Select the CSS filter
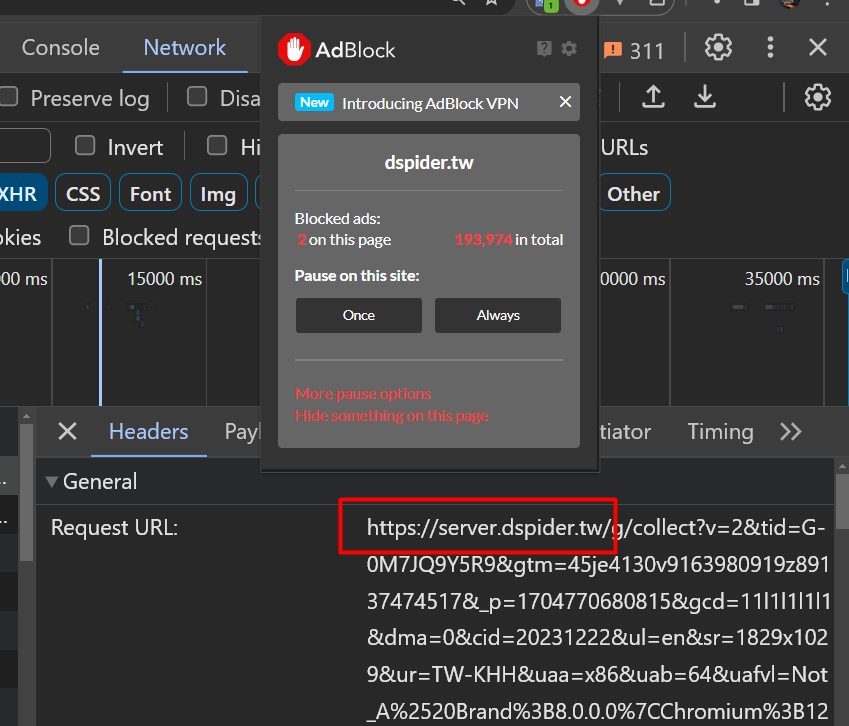This screenshot has height=726, width=849. click(83, 193)
